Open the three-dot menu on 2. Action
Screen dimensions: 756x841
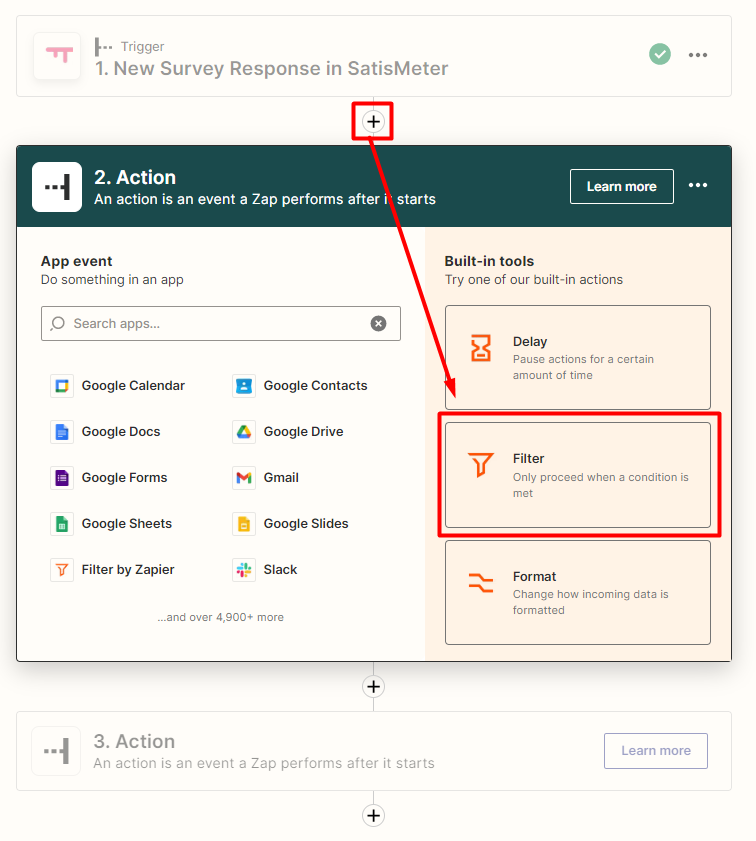click(x=698, y=185)
